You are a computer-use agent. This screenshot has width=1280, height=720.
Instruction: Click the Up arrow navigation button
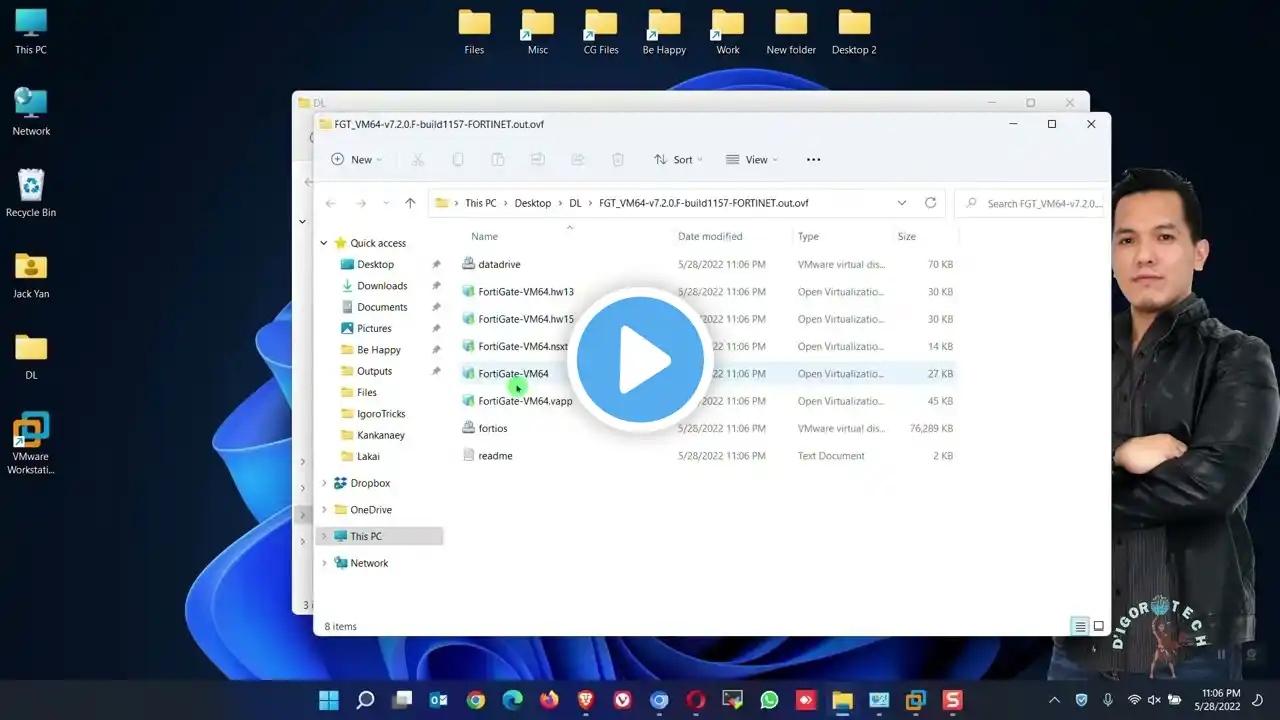click(410, 203)
